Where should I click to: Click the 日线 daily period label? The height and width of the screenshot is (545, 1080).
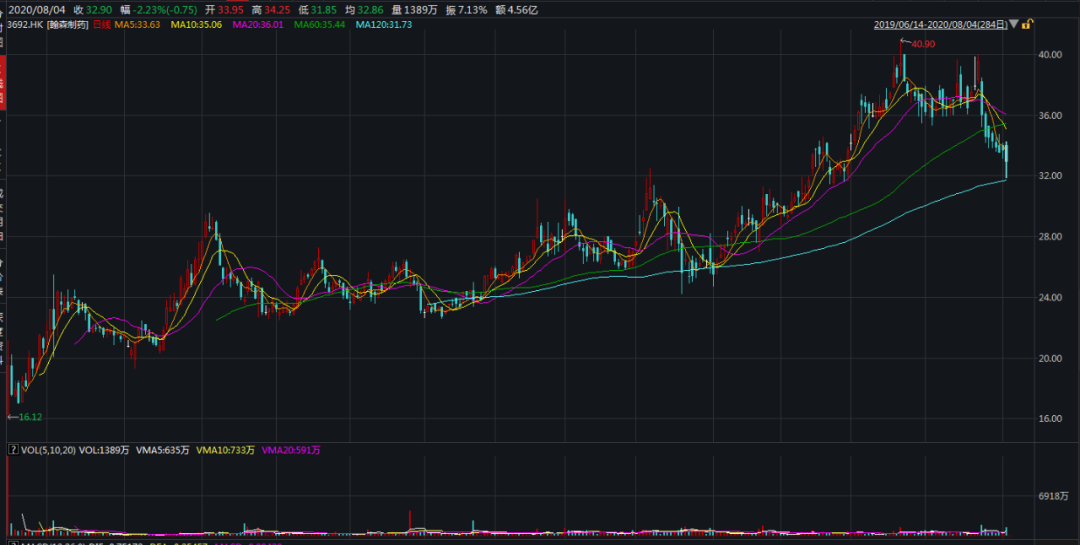[101, 23]
